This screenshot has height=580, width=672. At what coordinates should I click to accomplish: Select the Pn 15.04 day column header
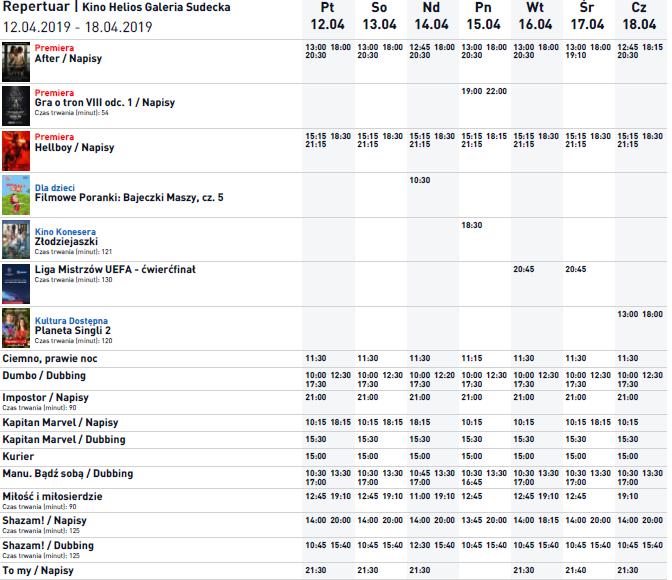(483, 16)
